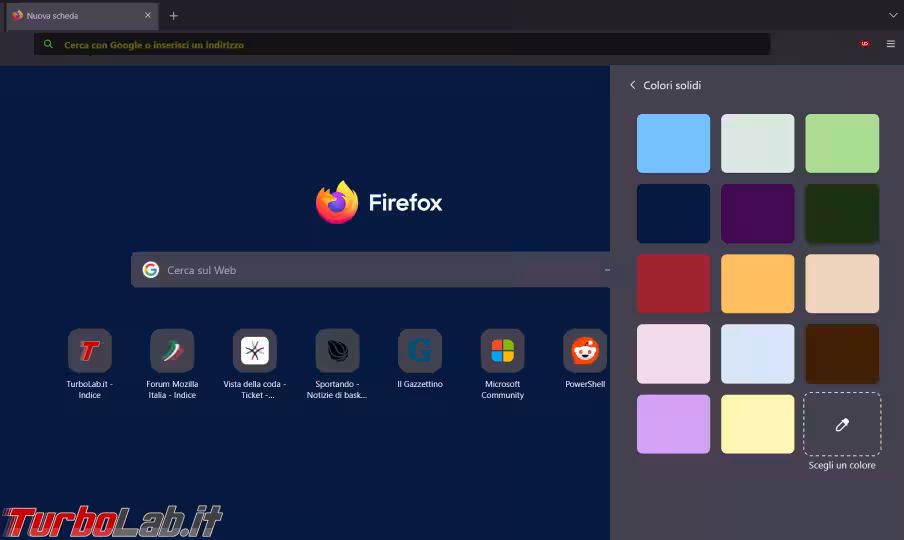Open the TurboLab.it shortcut tile
The height and width of the screenshot is (540, 904).
point(89,350)
